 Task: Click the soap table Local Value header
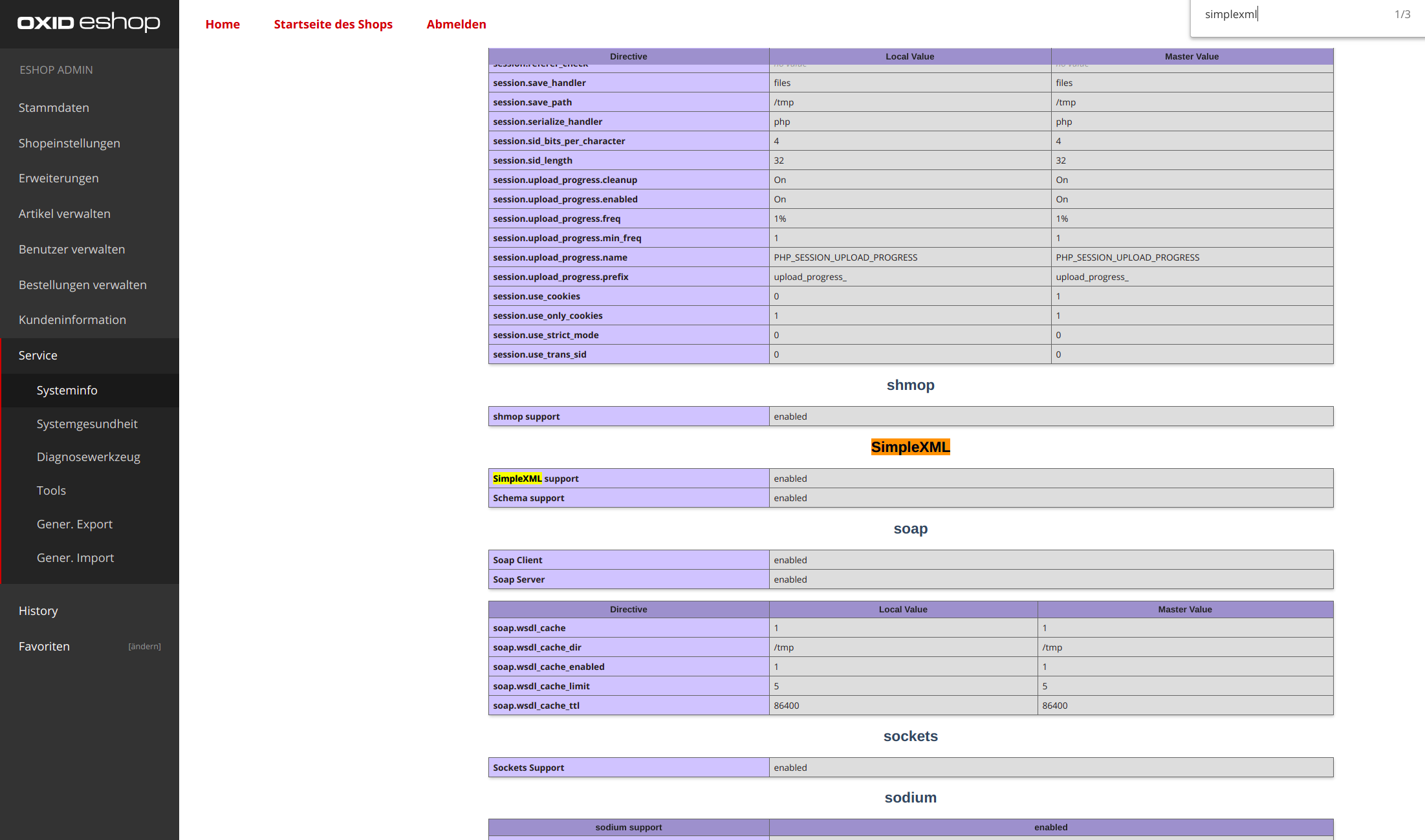(903, 609)
